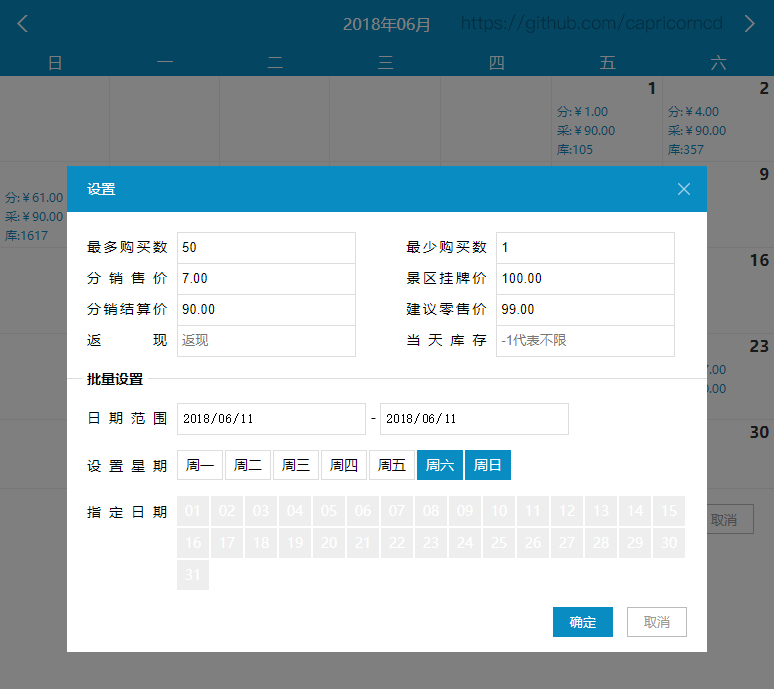Open the end date range field
Image resolution: width=774 pixels, height=689 pixels.
click(x=474, y=419)
